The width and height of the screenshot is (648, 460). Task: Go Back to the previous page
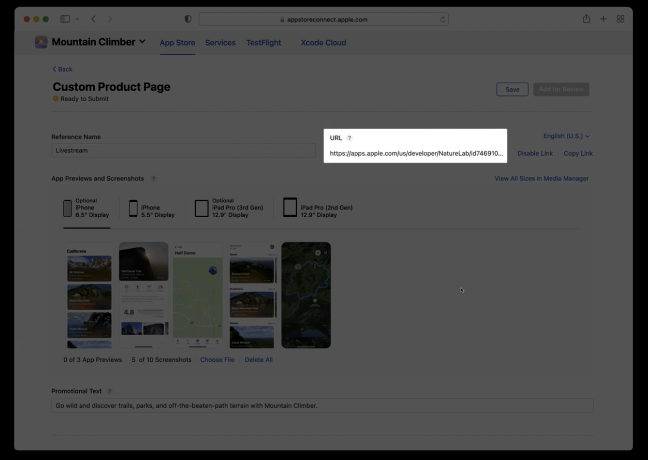pyautogui.click(x=62, y=69)
